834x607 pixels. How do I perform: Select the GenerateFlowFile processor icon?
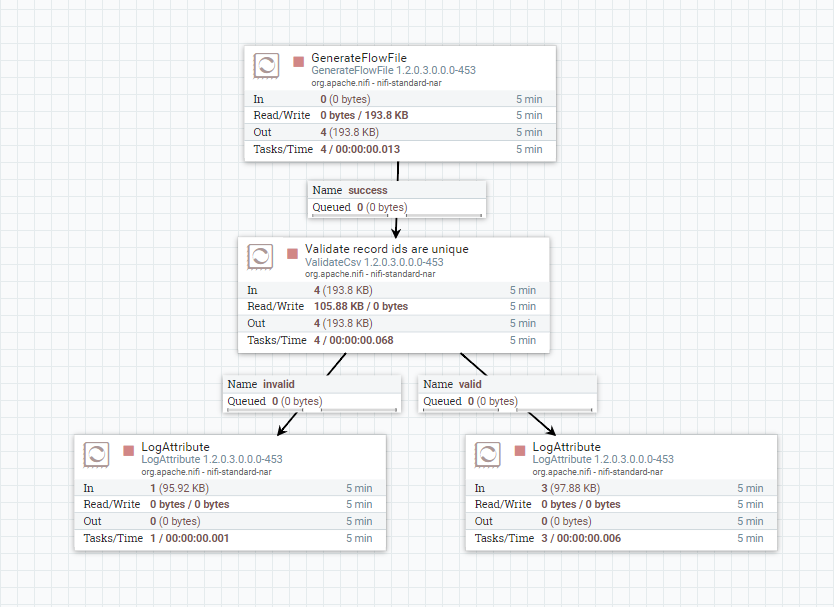(266, 65)
